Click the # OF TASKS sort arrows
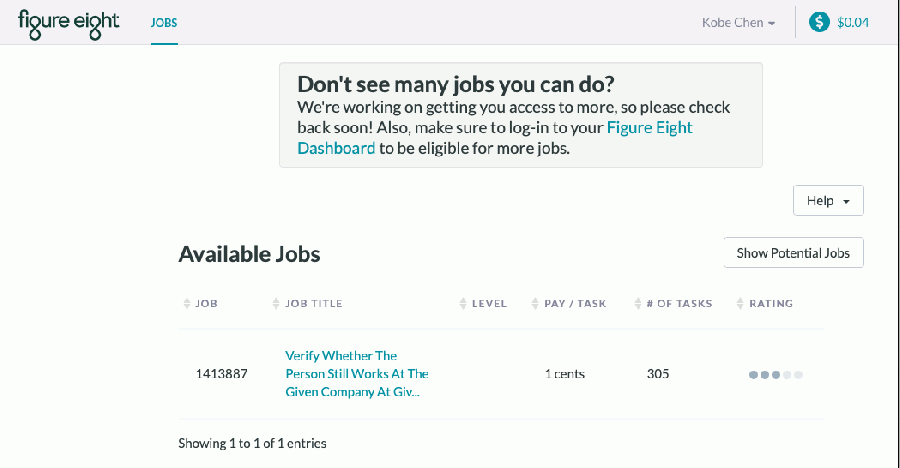The height and width of the screenshot is (468, 900). coord(638,304)
